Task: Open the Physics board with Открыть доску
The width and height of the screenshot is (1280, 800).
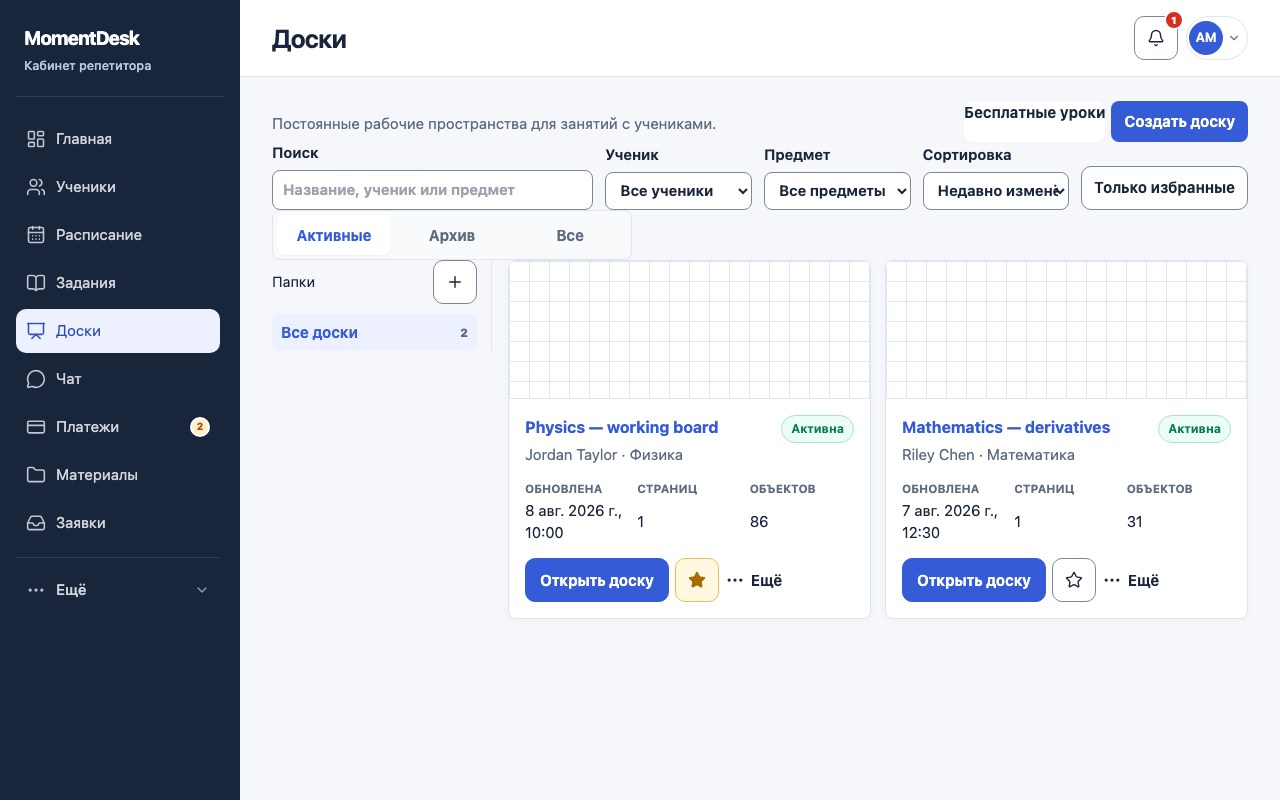Action: coord(597,580)
